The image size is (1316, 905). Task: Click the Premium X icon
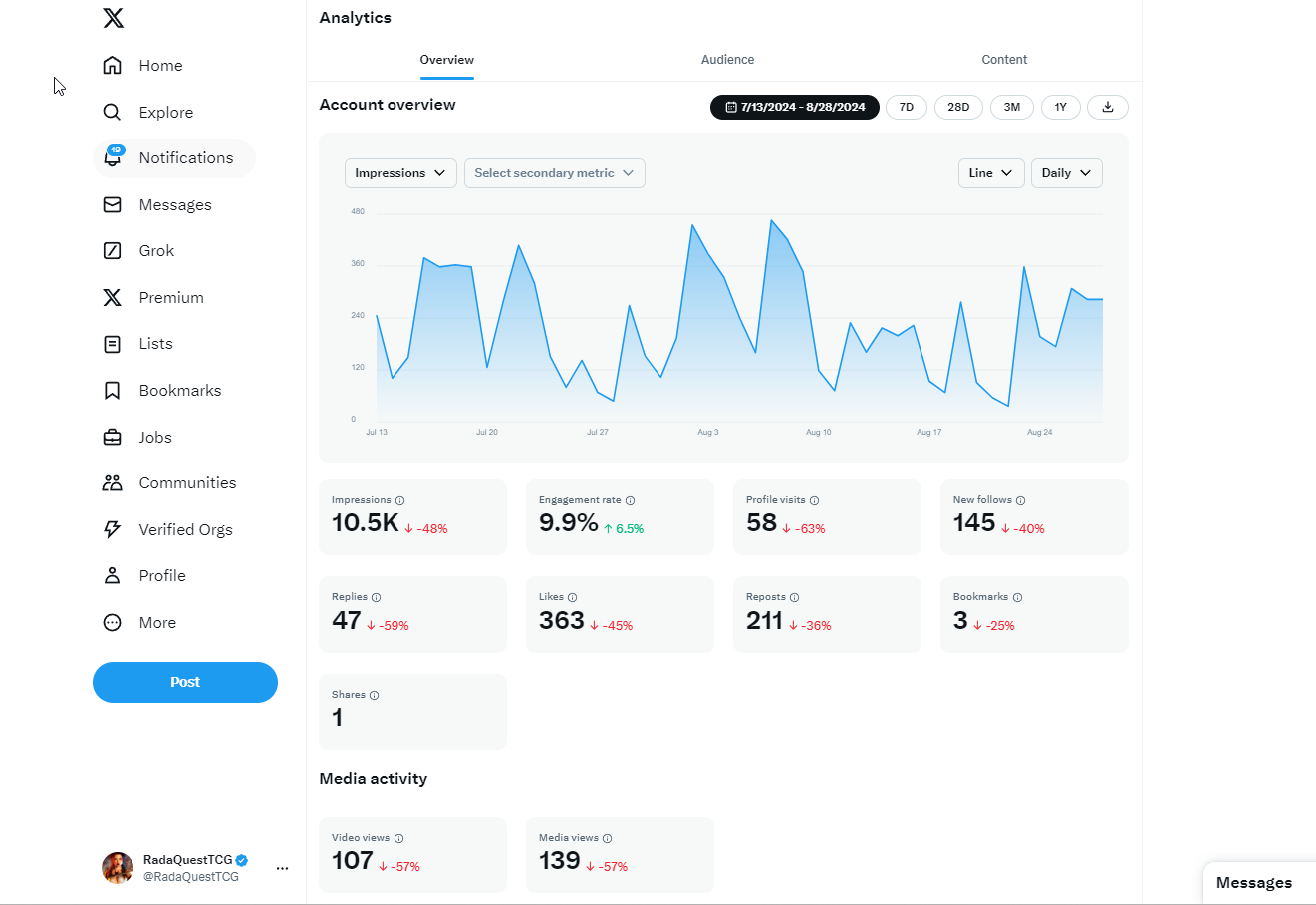[113, 297]
